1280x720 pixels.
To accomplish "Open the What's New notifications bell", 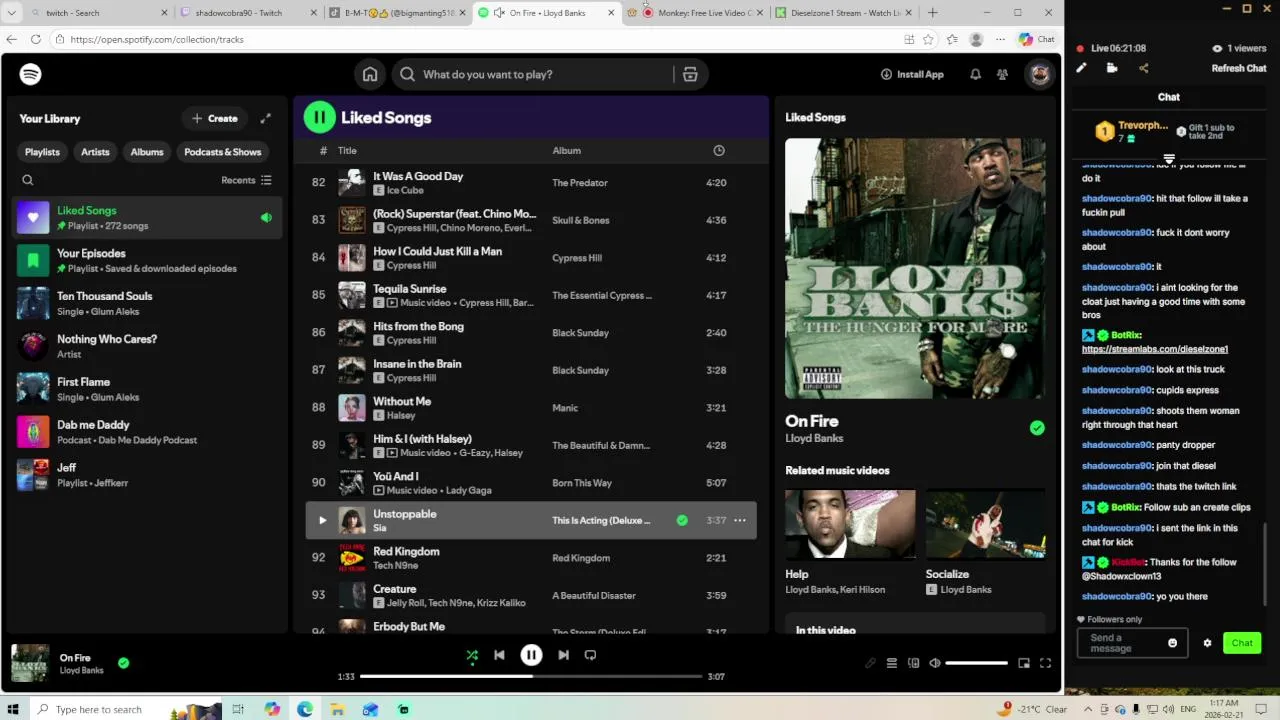I will pos(975,74).
